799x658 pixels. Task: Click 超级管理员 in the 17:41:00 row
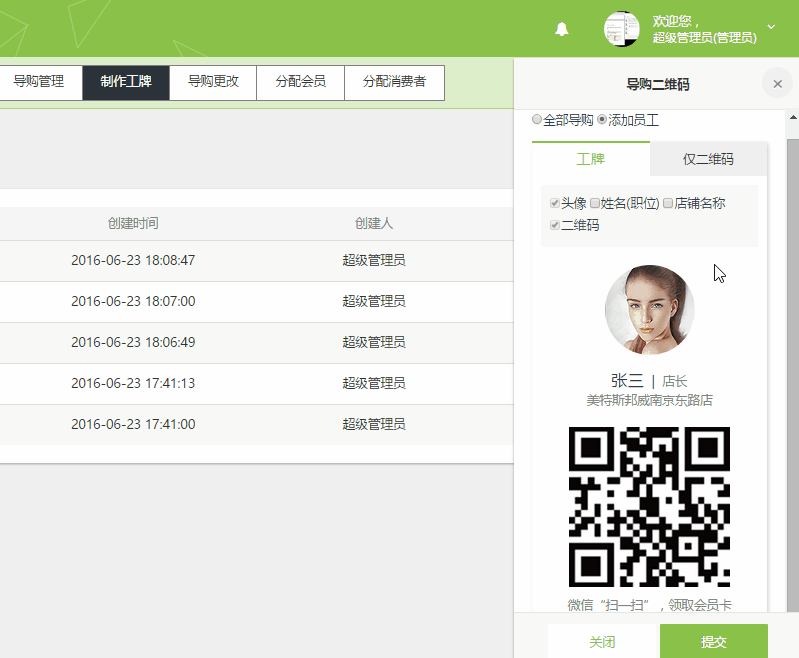(x=374, y=425)
